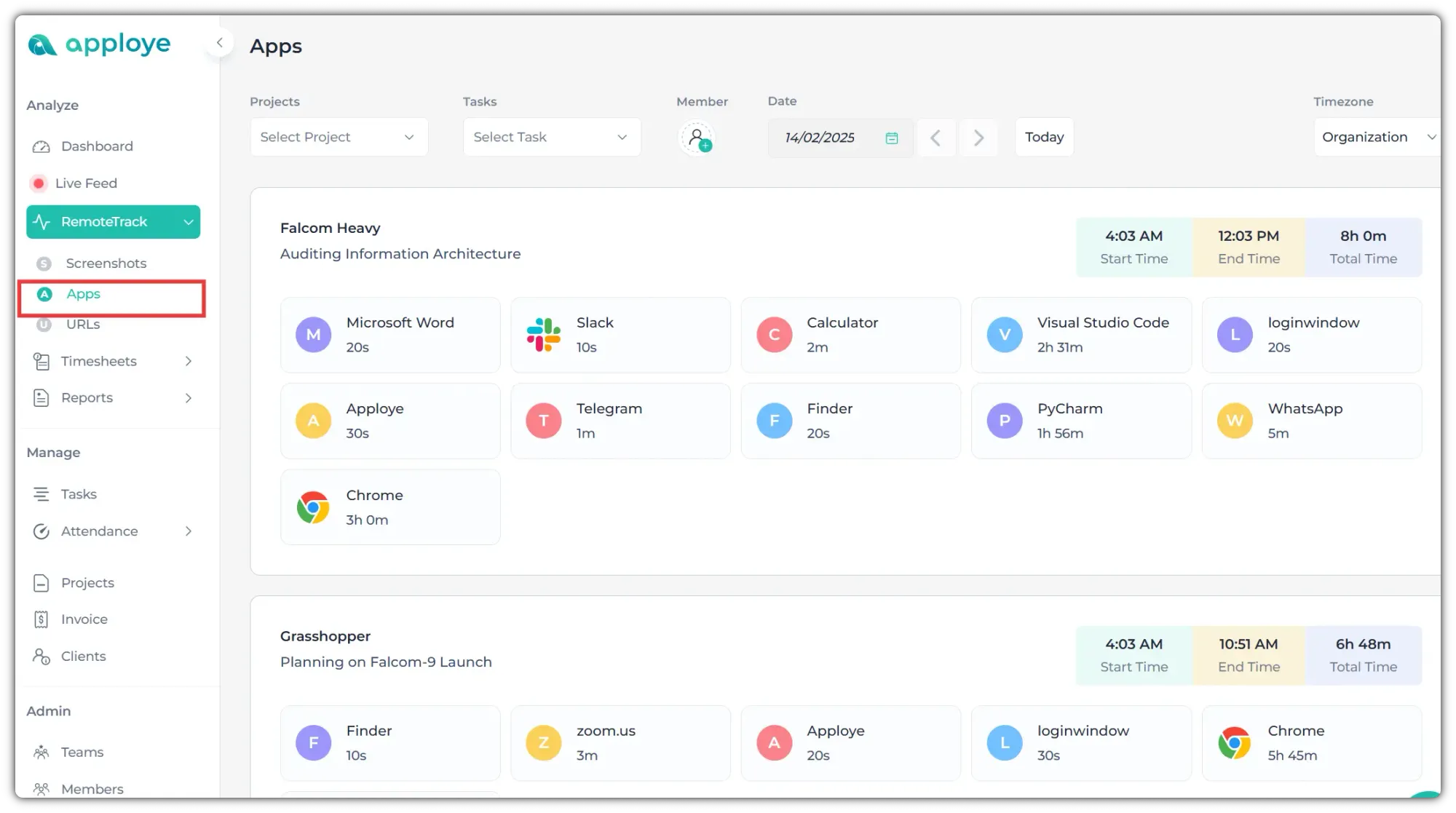Click the Today button
This screenshot has width=1456, height=813.
point(1044,137)
